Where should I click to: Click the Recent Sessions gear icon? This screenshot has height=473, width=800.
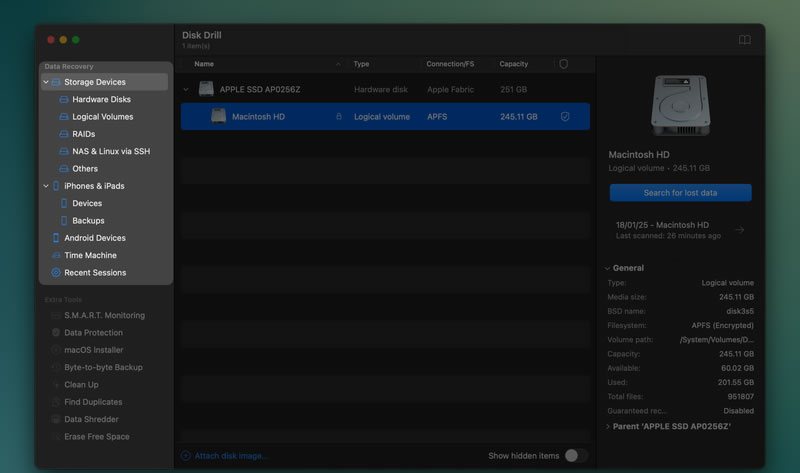pos(56,273)
